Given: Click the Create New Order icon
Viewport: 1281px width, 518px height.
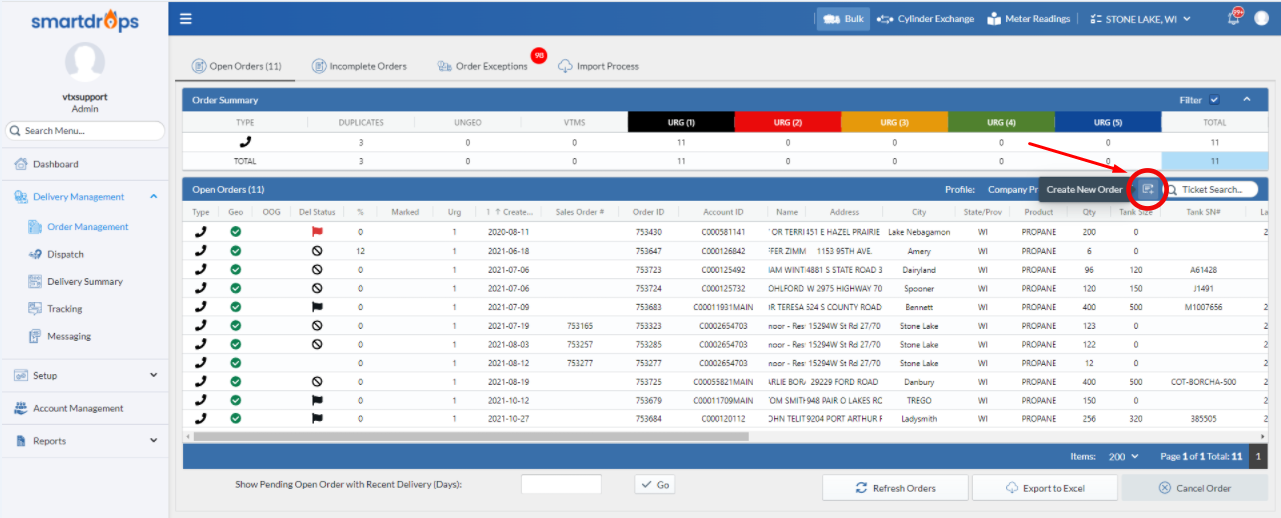Looking at the screenshot, I should [1148, 189].
